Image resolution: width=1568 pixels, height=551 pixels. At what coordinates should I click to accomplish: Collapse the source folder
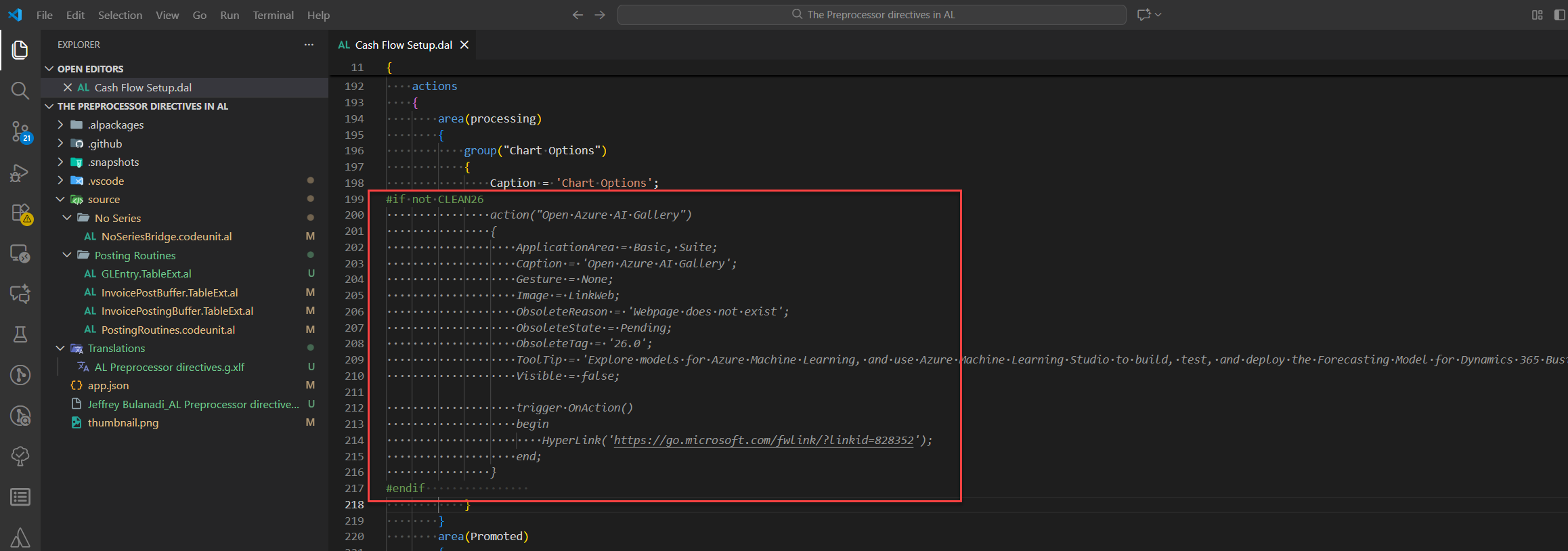[60, 199]
